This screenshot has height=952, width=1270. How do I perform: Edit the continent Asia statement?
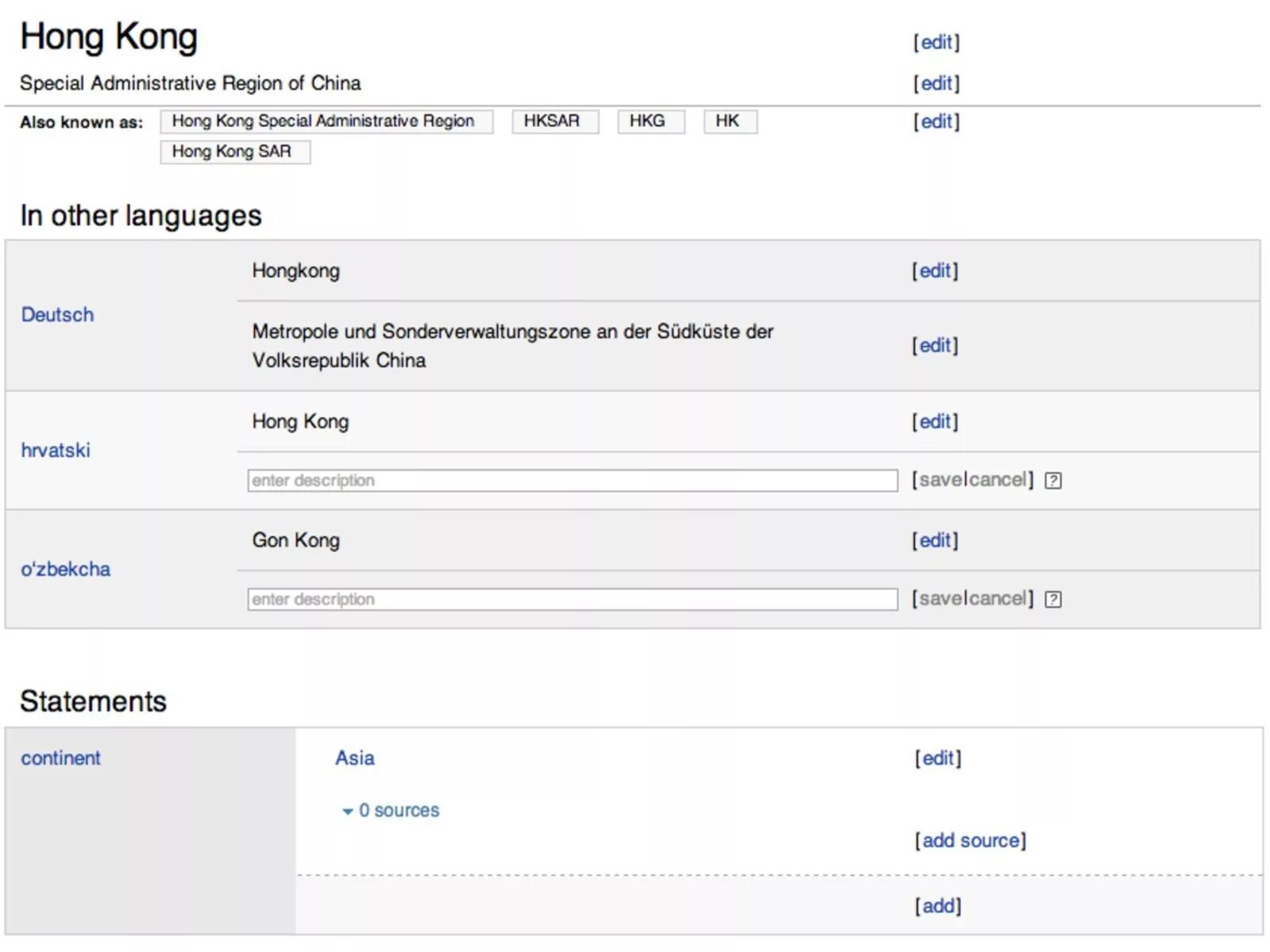(937, 758)
